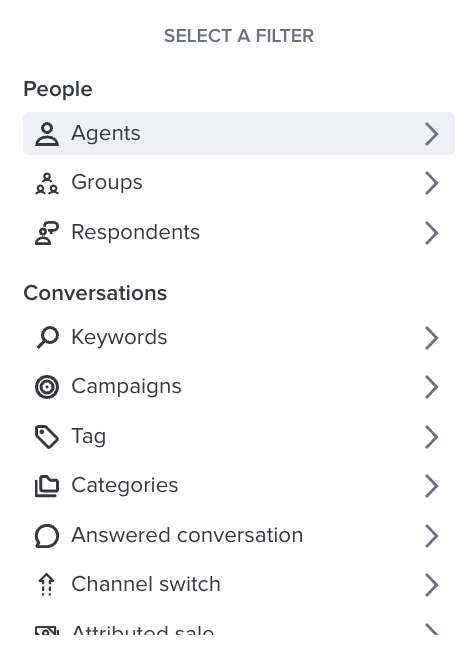Click the Agents person icon

[47, 134]
